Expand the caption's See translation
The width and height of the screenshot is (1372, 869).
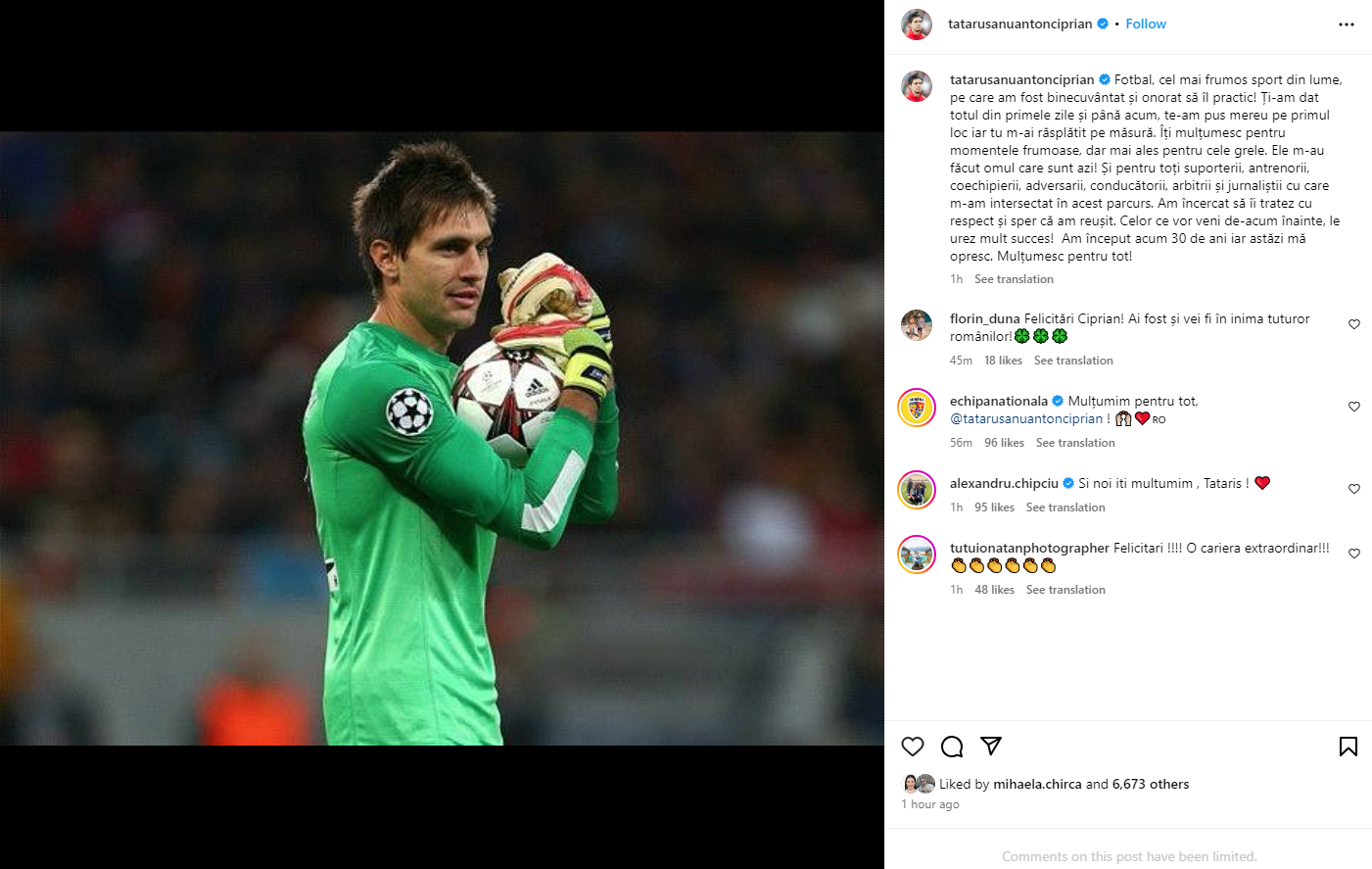pos(1014,279)
